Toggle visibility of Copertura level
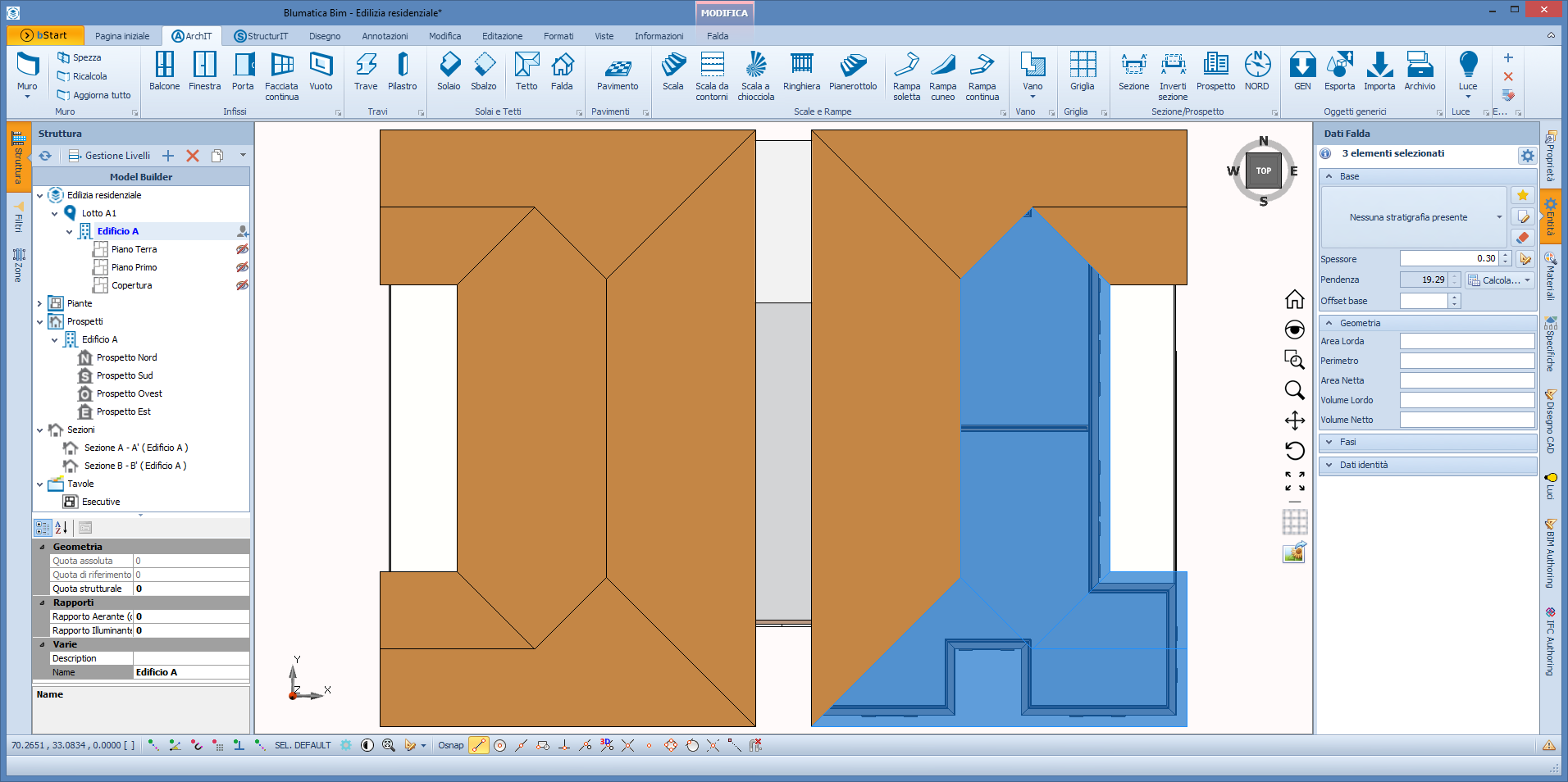Viewport: 1568px width, 782px height. pyautogui.click(x=242, y=285)
